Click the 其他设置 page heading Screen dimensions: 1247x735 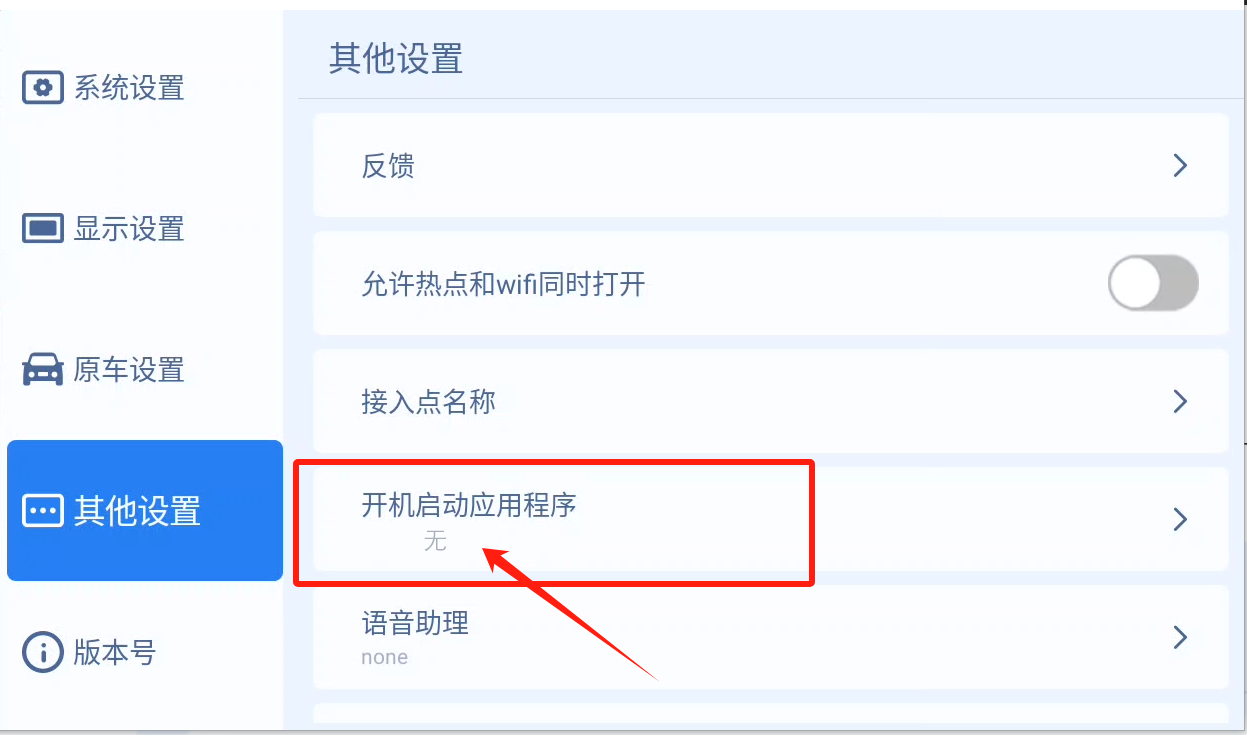(x=396, y=59)
